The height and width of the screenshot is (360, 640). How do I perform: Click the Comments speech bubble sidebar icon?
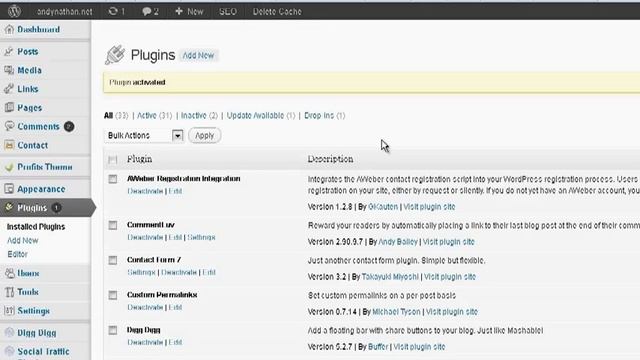(x=9, y=126)
